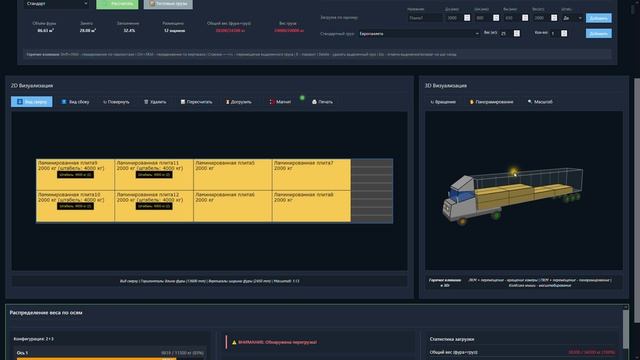The width and height of the screenshot is (640, 360).
Task: Click the 3D truck model
Action: (x=512, y=195)
